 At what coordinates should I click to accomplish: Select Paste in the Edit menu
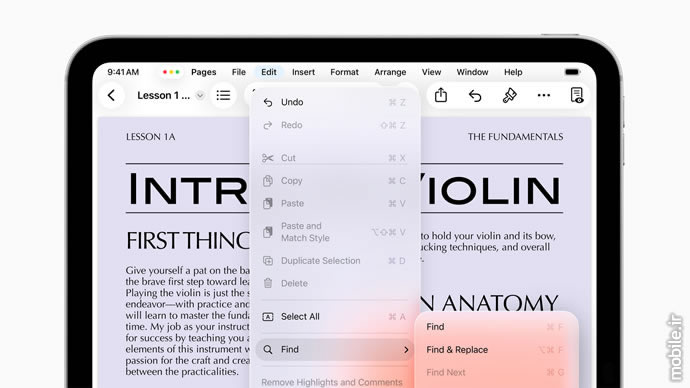click(x=334, y=204)
